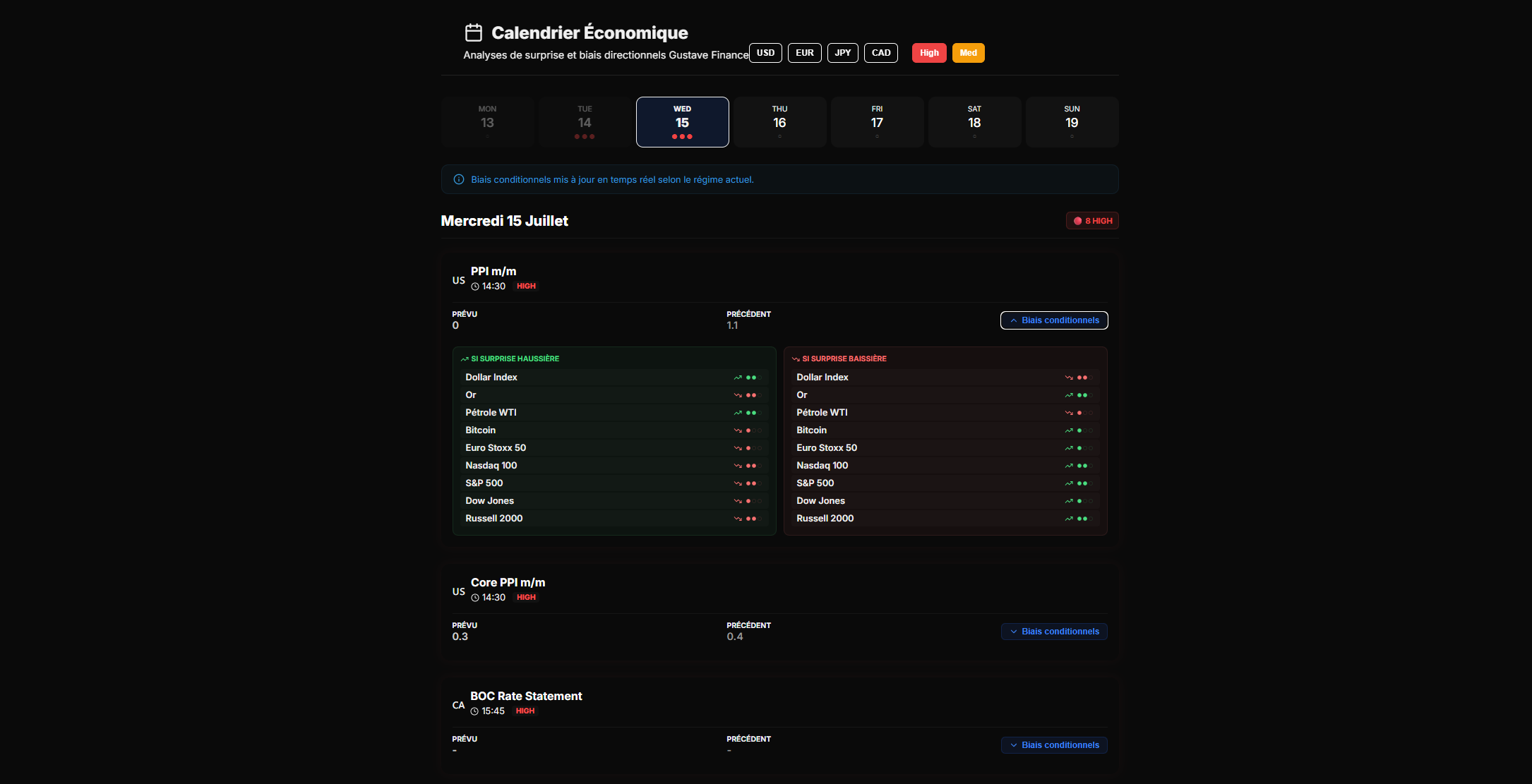Click the 8 HIGH badge
Screen dimensions: 1532x784
click(1092, 221)
